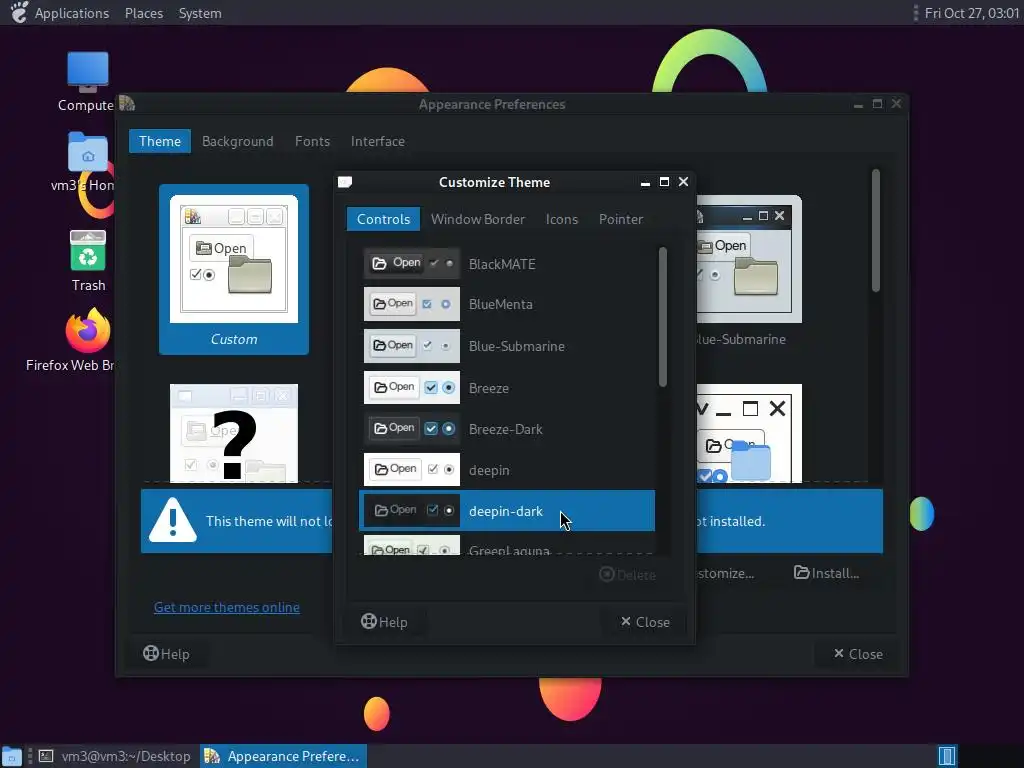Select the Breeze controls theme

[507, 387]
